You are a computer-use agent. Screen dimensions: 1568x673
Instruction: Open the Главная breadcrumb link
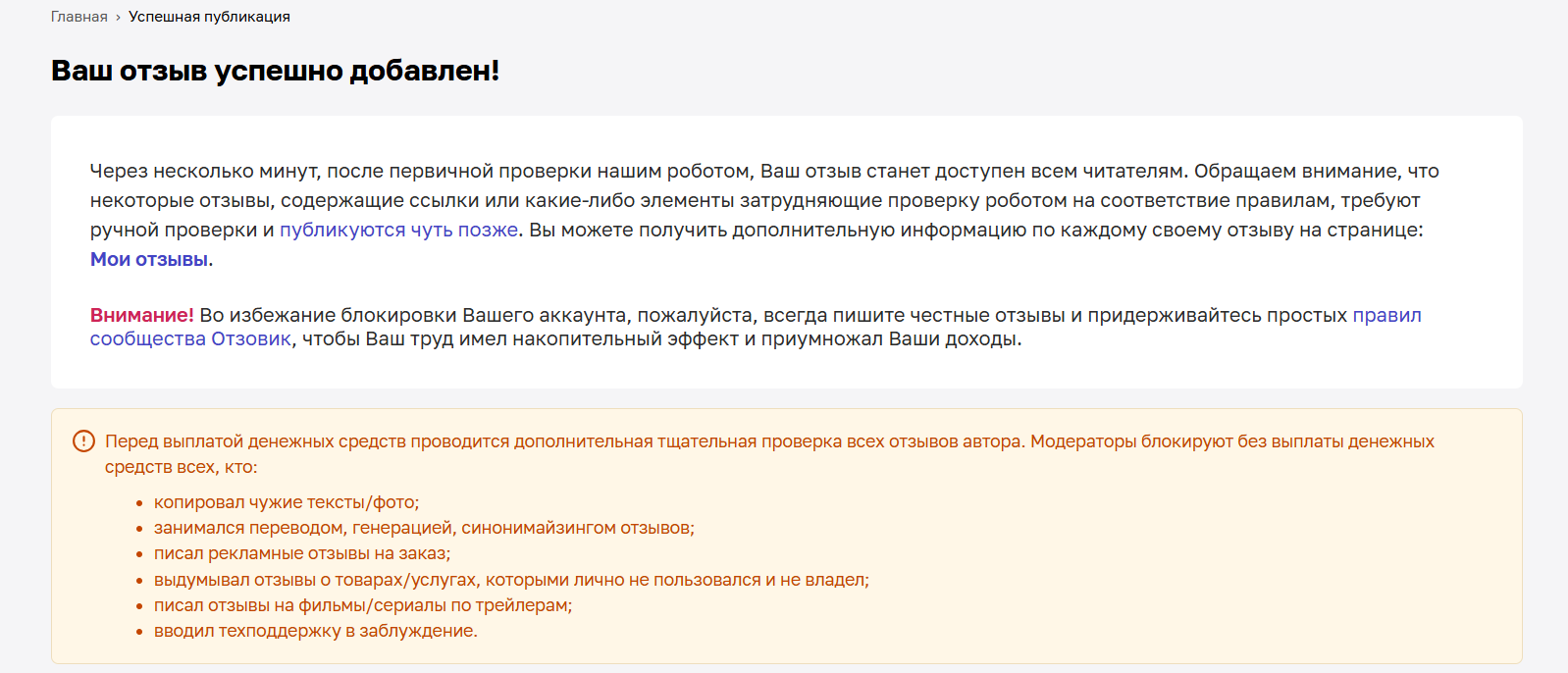click(x=79, y=17)
